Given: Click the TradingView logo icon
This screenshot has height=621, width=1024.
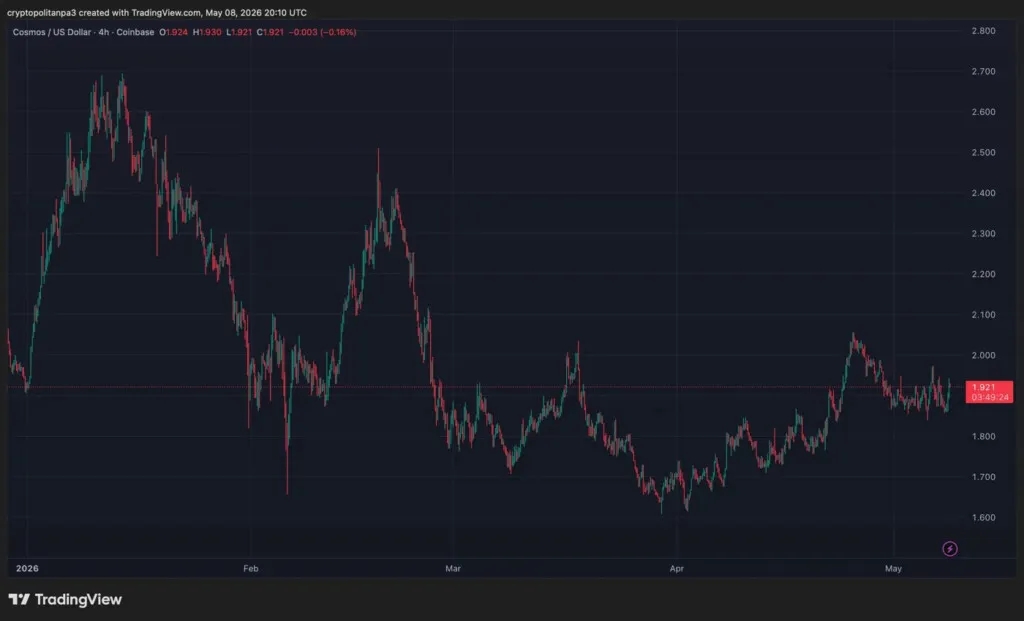Looking at the screenshot, I should pyautogui.click(x=19, y=599).
